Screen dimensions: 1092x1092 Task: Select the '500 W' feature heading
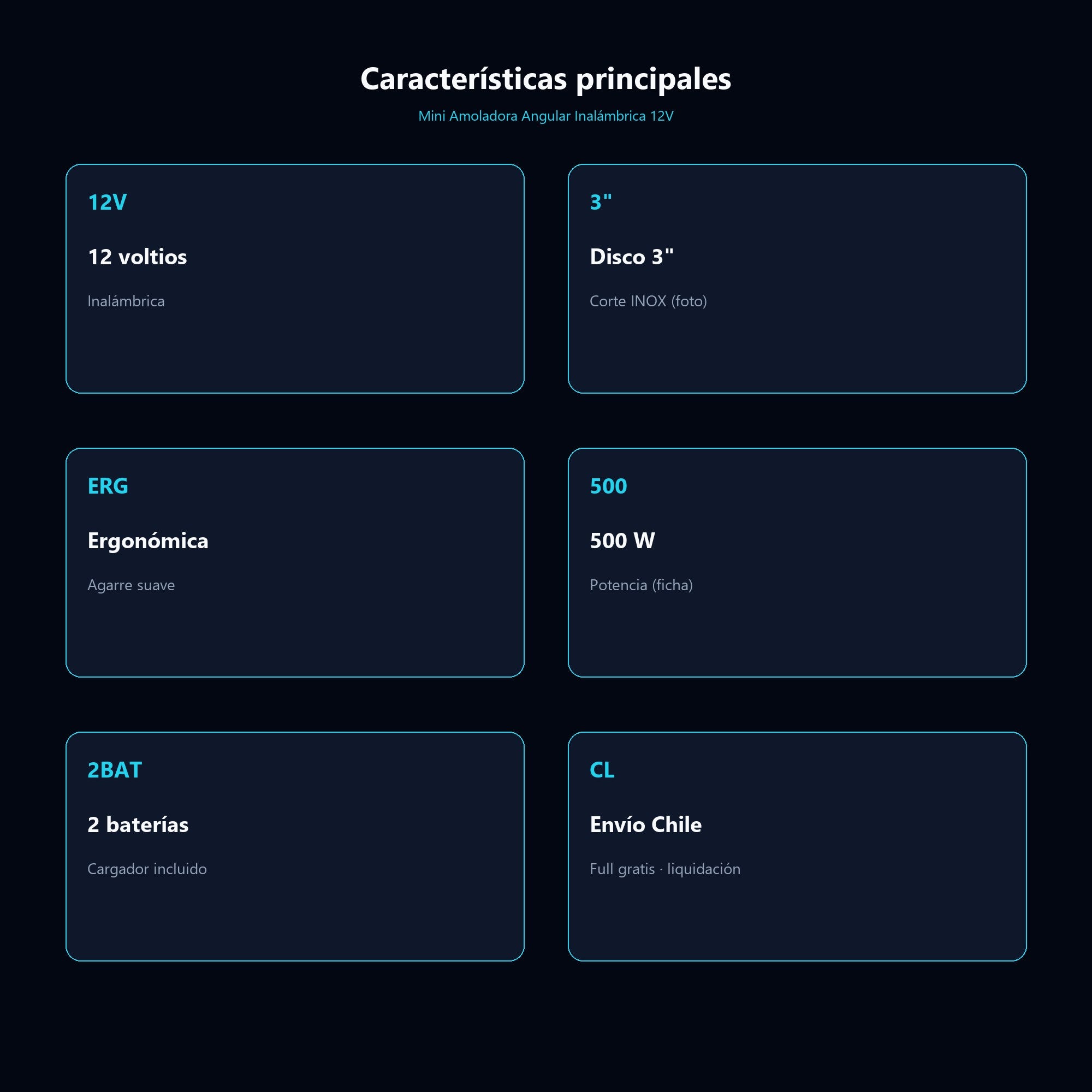coord(622,541)
